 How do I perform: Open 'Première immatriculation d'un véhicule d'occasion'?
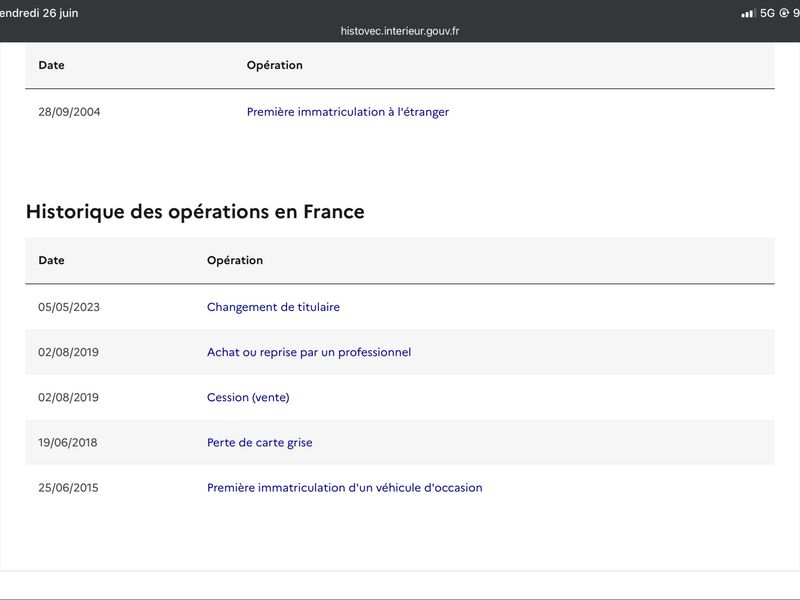(344, 488)
